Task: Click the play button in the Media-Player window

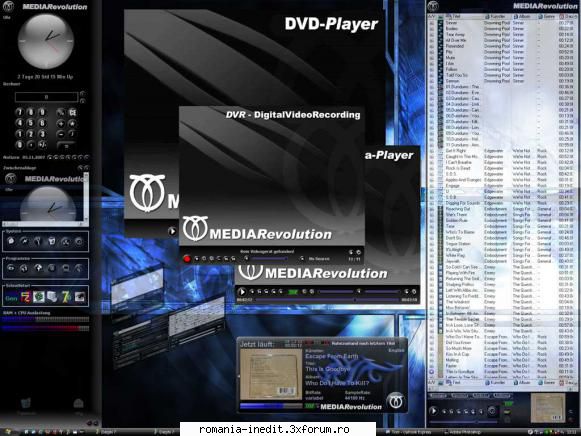Action: point(242,292)
